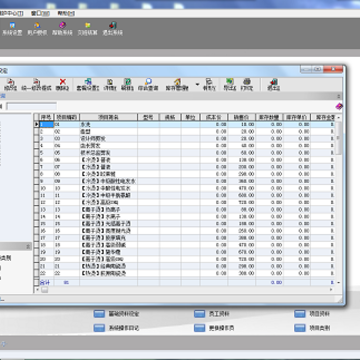360x360 pixels.
Task: Select row 5 using its row selector box
Action: (x=36, y=153)
